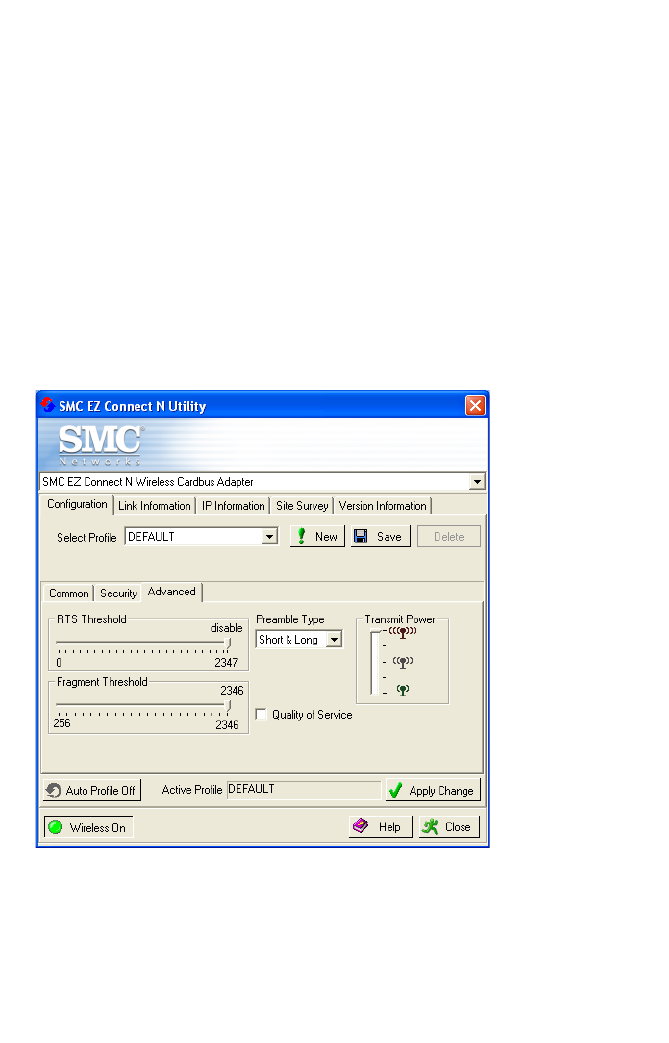This screenshot has width=669, height=1043.
Task: Expand the Select Profile dropdown arrow
Action: click(x=269, y=537)
